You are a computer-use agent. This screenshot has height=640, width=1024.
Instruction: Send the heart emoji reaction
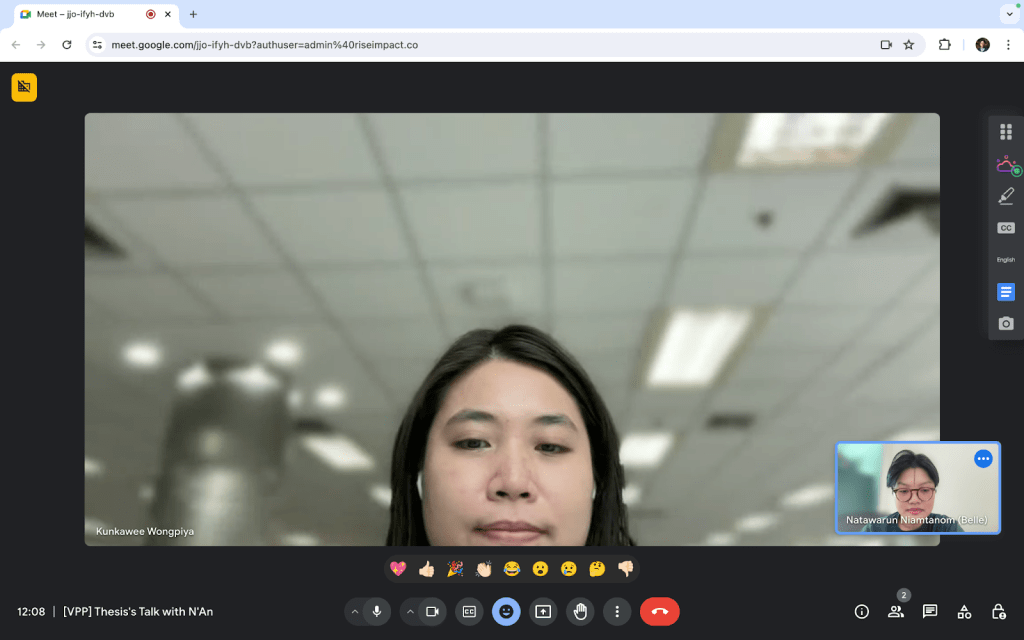[x=398, y=569]
